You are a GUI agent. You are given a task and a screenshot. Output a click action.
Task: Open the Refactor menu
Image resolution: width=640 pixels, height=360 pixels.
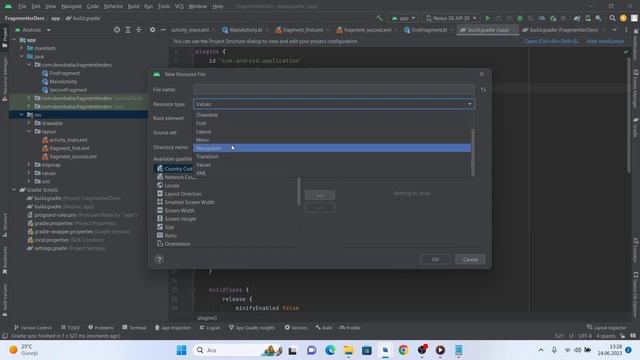point(113,7)
